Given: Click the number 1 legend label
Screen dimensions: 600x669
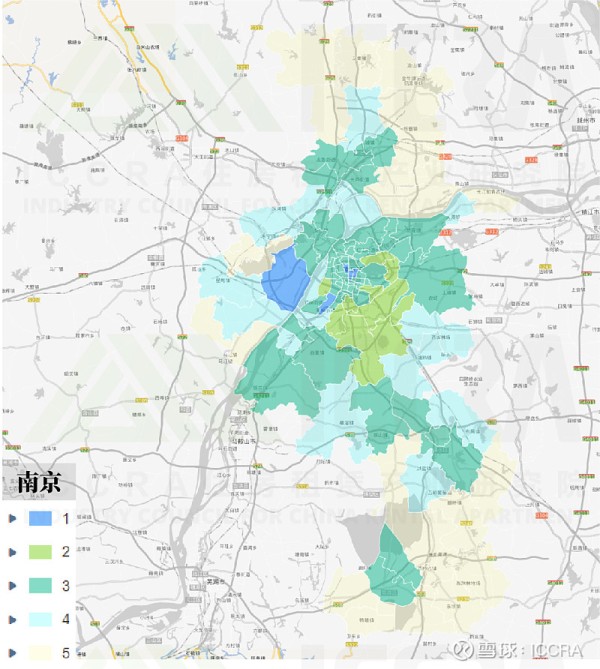Looking at the screenshot, I should pos(66,518).
